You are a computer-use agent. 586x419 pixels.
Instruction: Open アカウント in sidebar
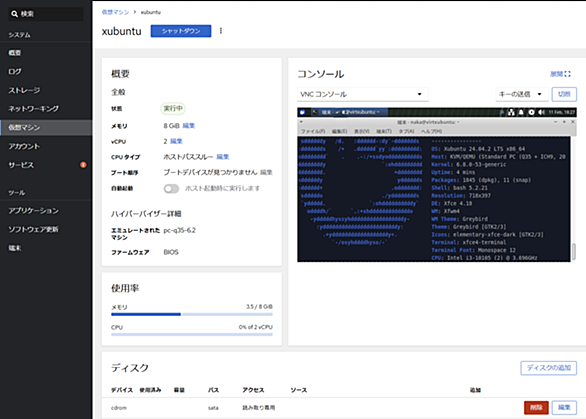[46, 146]
